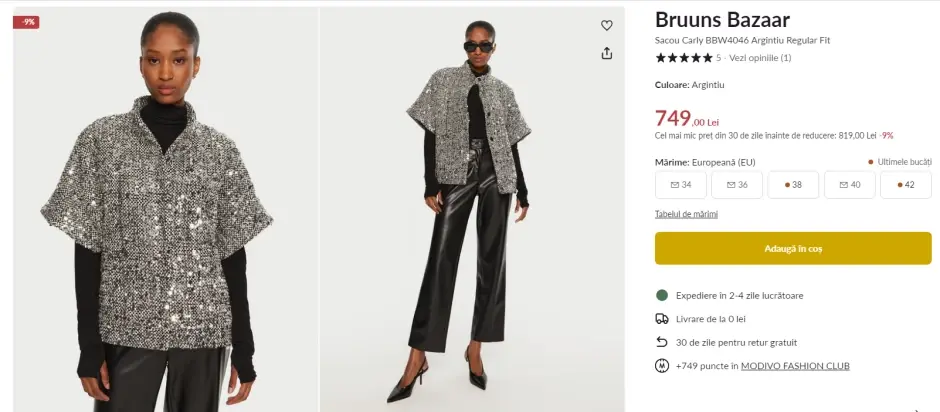Click the five-star rating
Screen dimensions: 940x412
683,58
